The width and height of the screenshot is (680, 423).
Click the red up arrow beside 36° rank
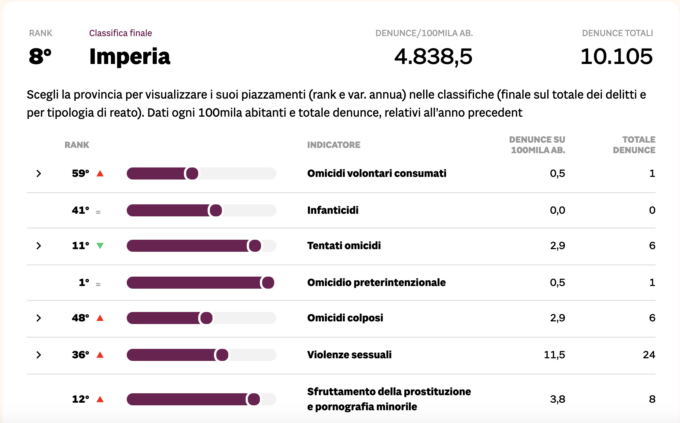coord(100,355)
